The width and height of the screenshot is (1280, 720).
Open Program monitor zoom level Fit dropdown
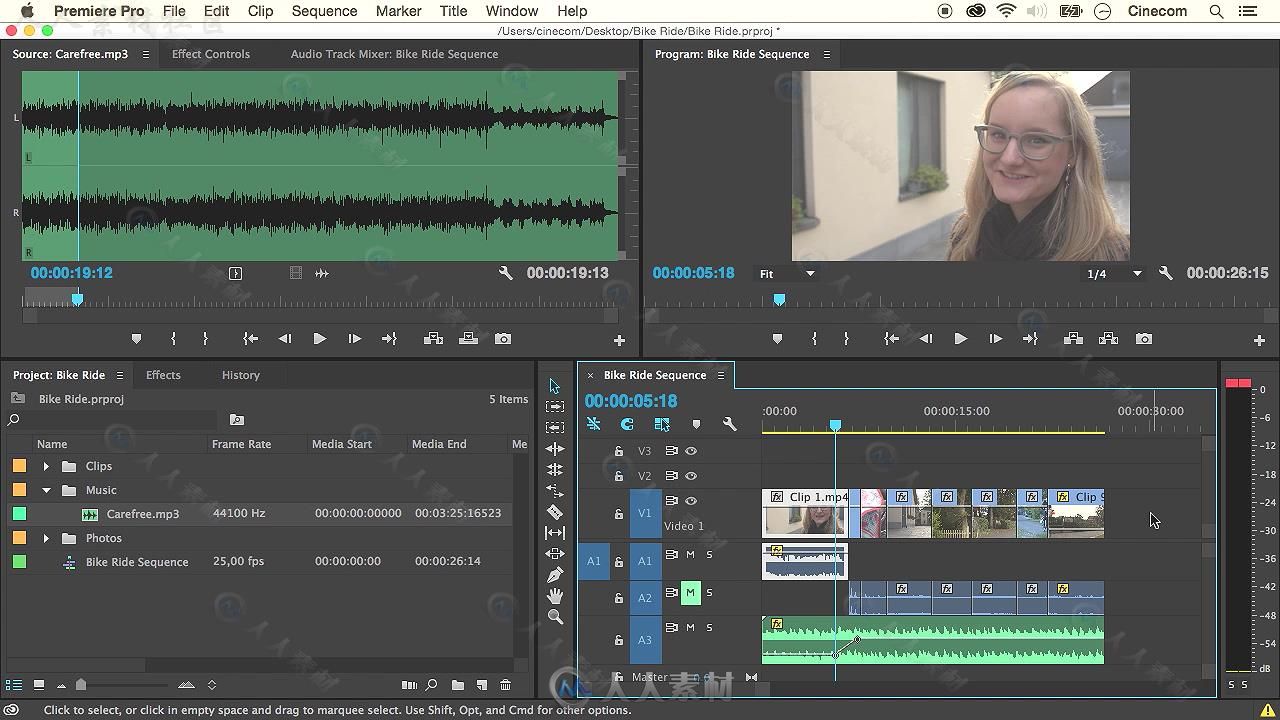(x=788, y=273)
